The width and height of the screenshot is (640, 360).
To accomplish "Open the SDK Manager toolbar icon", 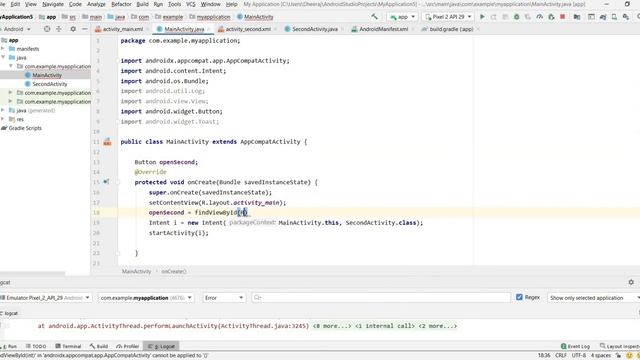I will pyautogui.click(x=626, y=17).
